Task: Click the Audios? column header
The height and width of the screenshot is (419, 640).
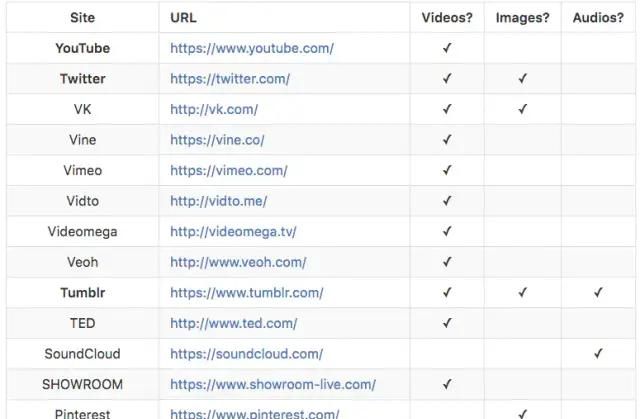Action: pyautogui.click(x=598, y=18)
